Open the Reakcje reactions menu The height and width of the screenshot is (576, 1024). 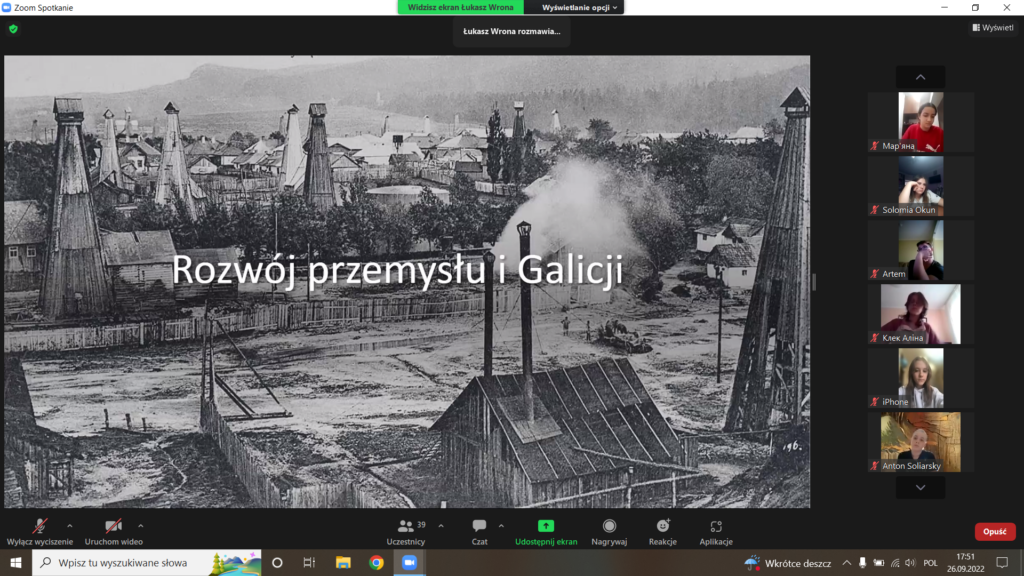(x=662, y=531)
